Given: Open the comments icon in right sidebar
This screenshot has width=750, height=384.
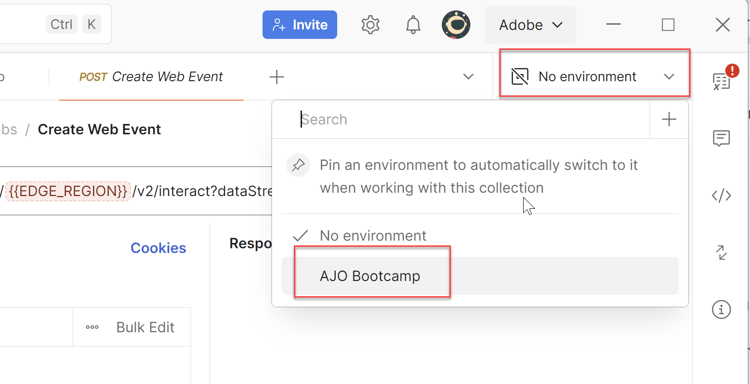Looking at the screenshot, I should pos(721,138).
